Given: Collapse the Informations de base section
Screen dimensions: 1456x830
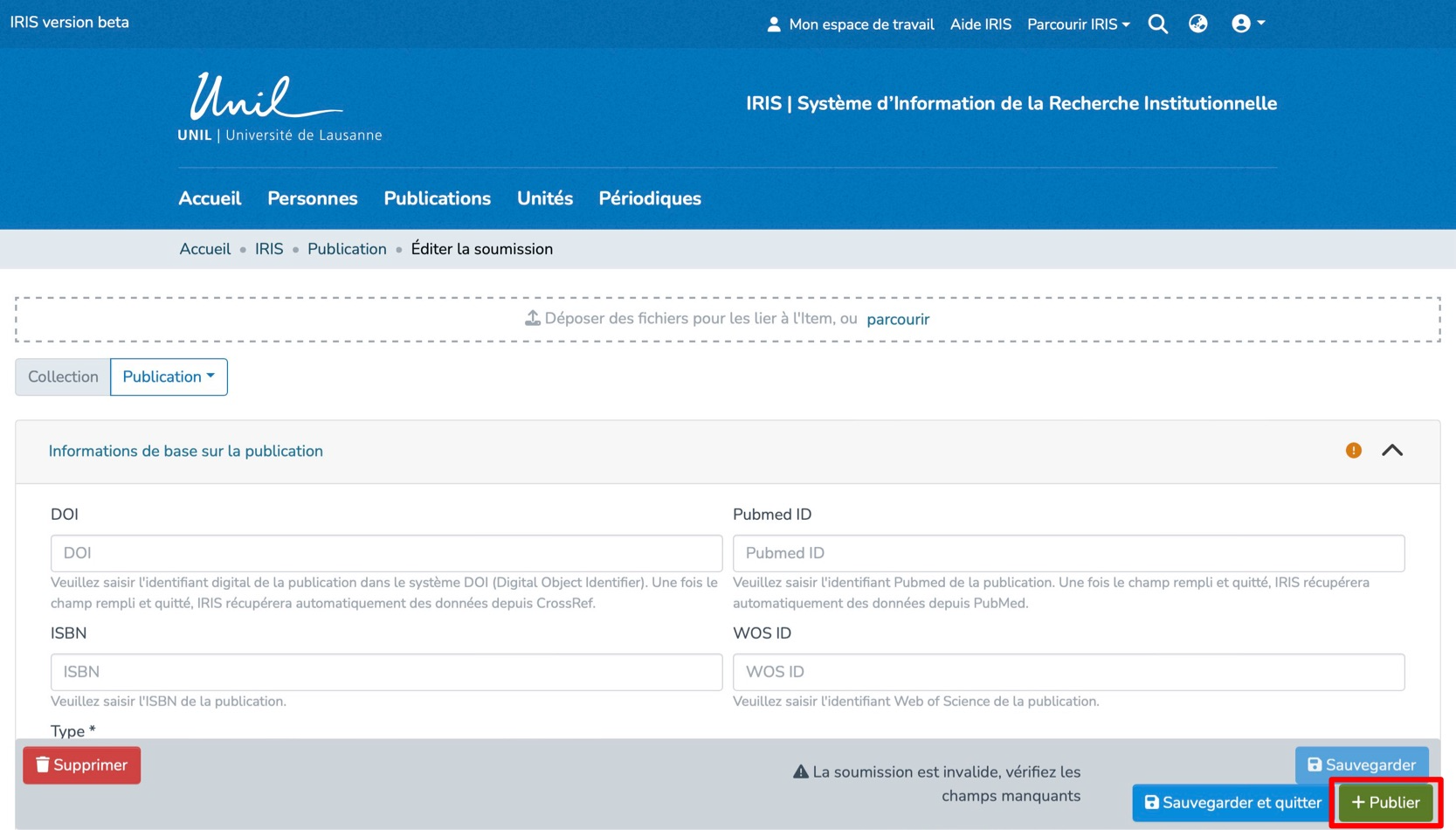Looking at the screenshot, I should (1392, 451).
